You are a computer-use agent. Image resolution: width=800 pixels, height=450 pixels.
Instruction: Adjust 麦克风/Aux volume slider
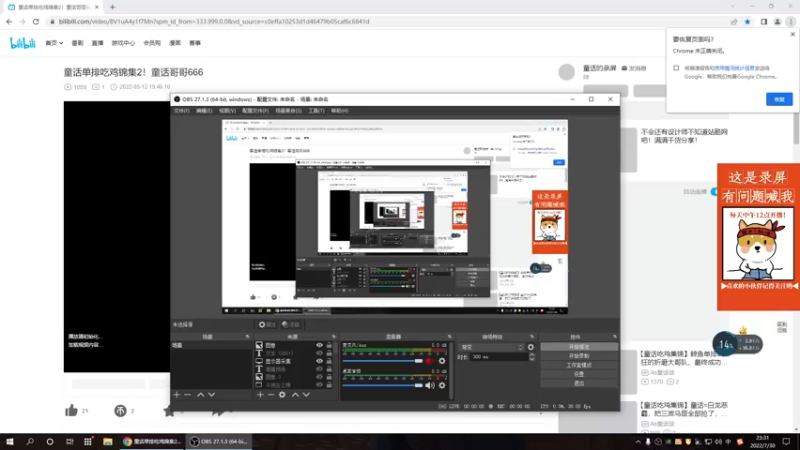tap(383, 361)
